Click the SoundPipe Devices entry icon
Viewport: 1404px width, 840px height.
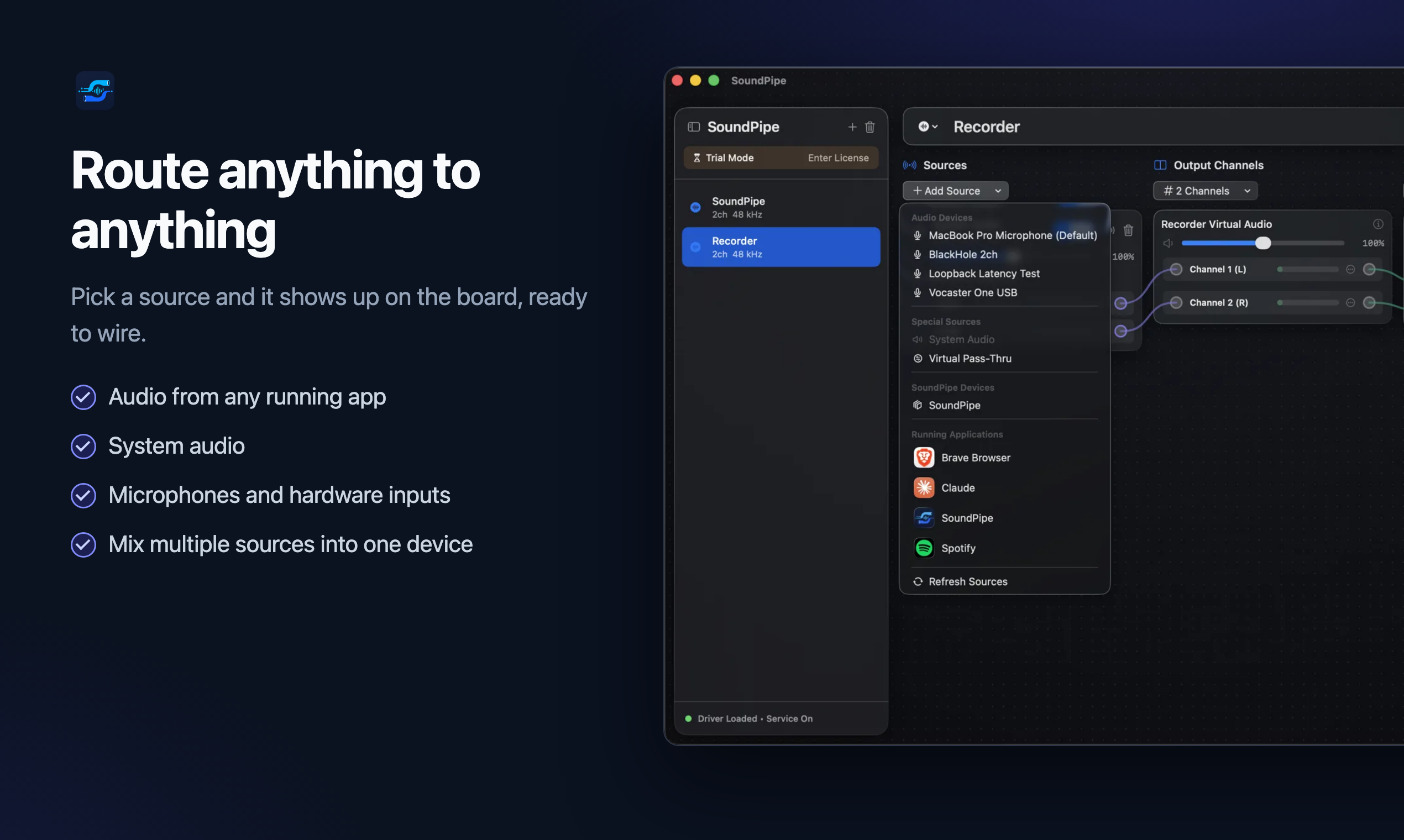coord(918,405)
